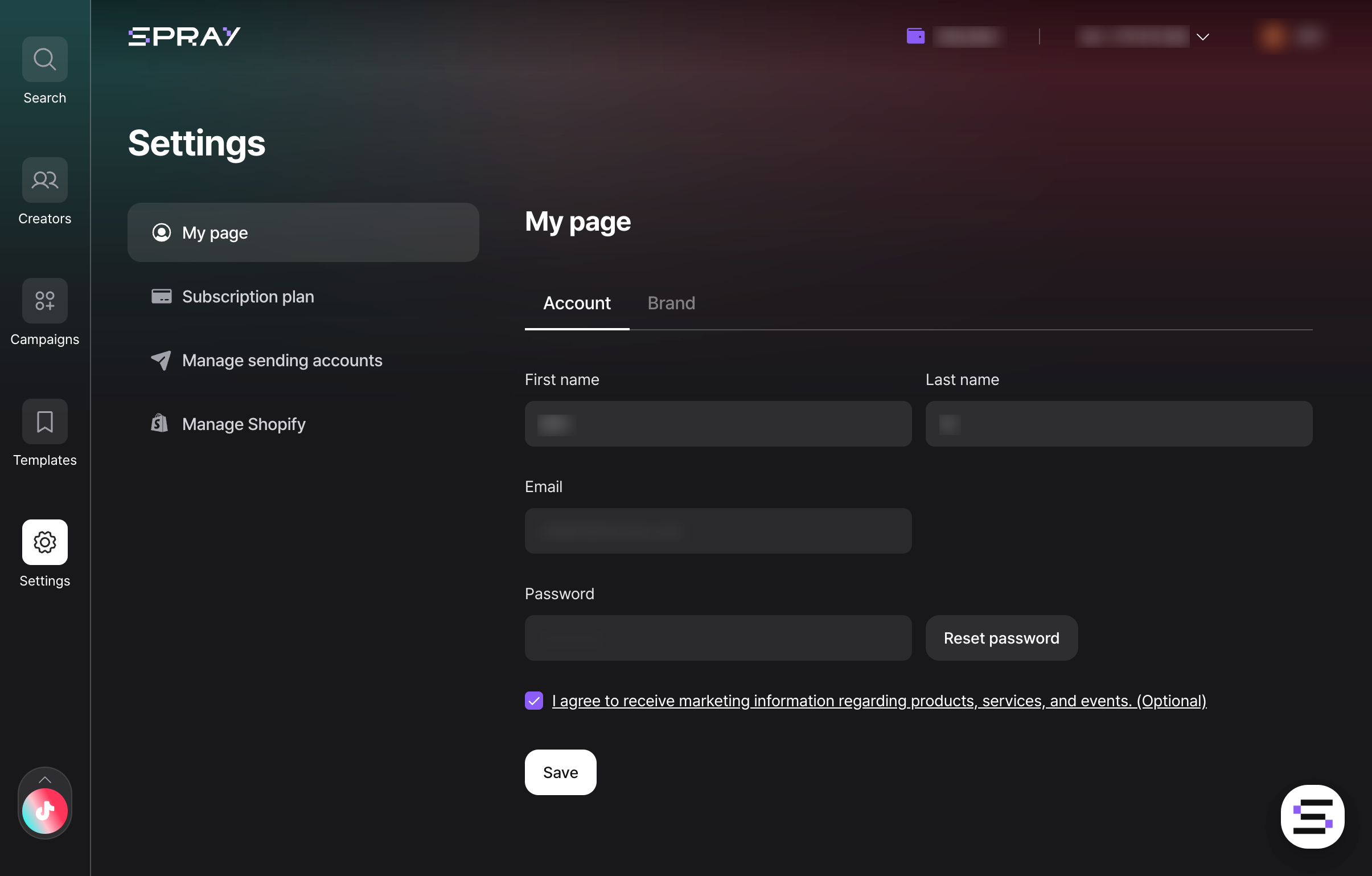This screenshot has height=876, width=1372.
Task: Select the Account tab
Action: (x=576, y=303)
